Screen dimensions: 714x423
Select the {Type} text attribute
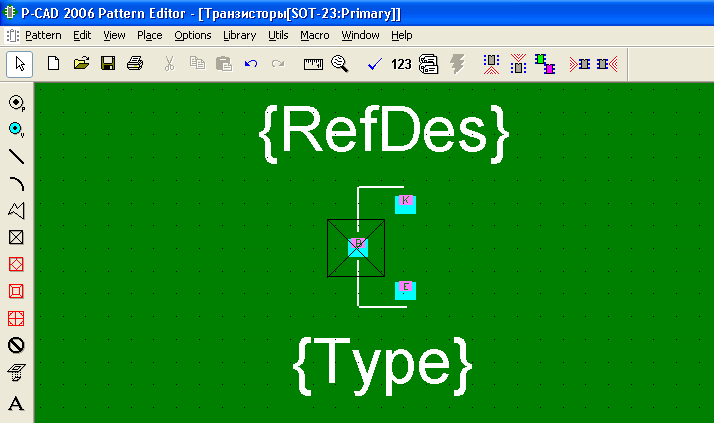coord(382,366)
